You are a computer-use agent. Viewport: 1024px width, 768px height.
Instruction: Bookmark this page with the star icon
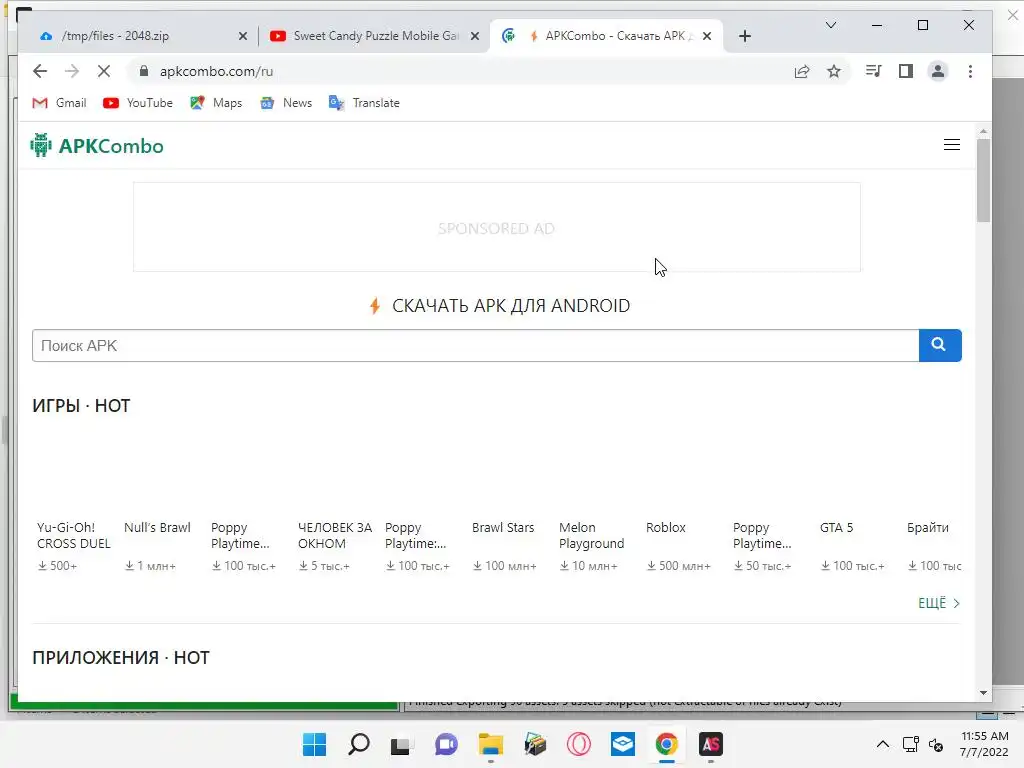[834, 71]
